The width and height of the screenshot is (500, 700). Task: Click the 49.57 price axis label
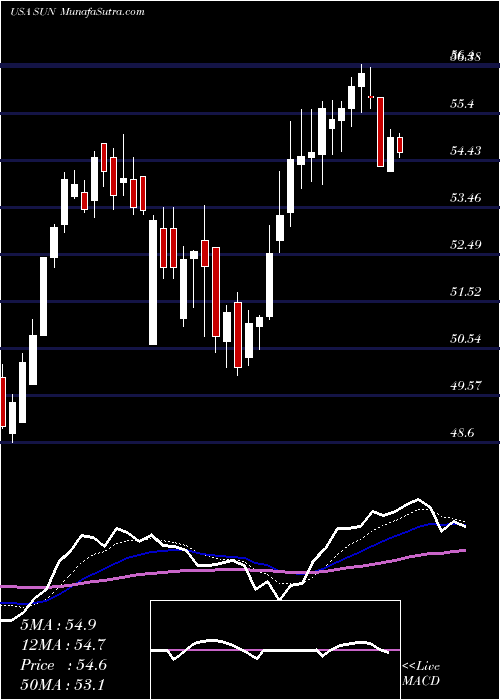466,385
